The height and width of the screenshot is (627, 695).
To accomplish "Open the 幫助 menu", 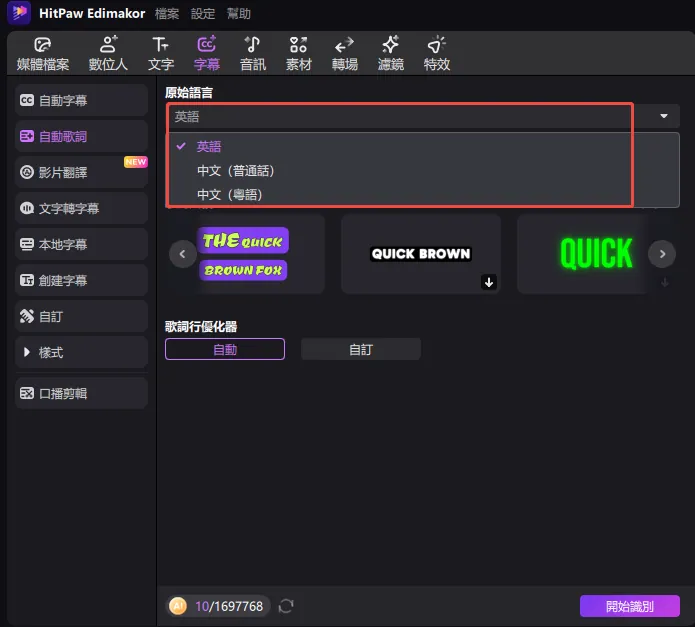I will tap(239, 14).
